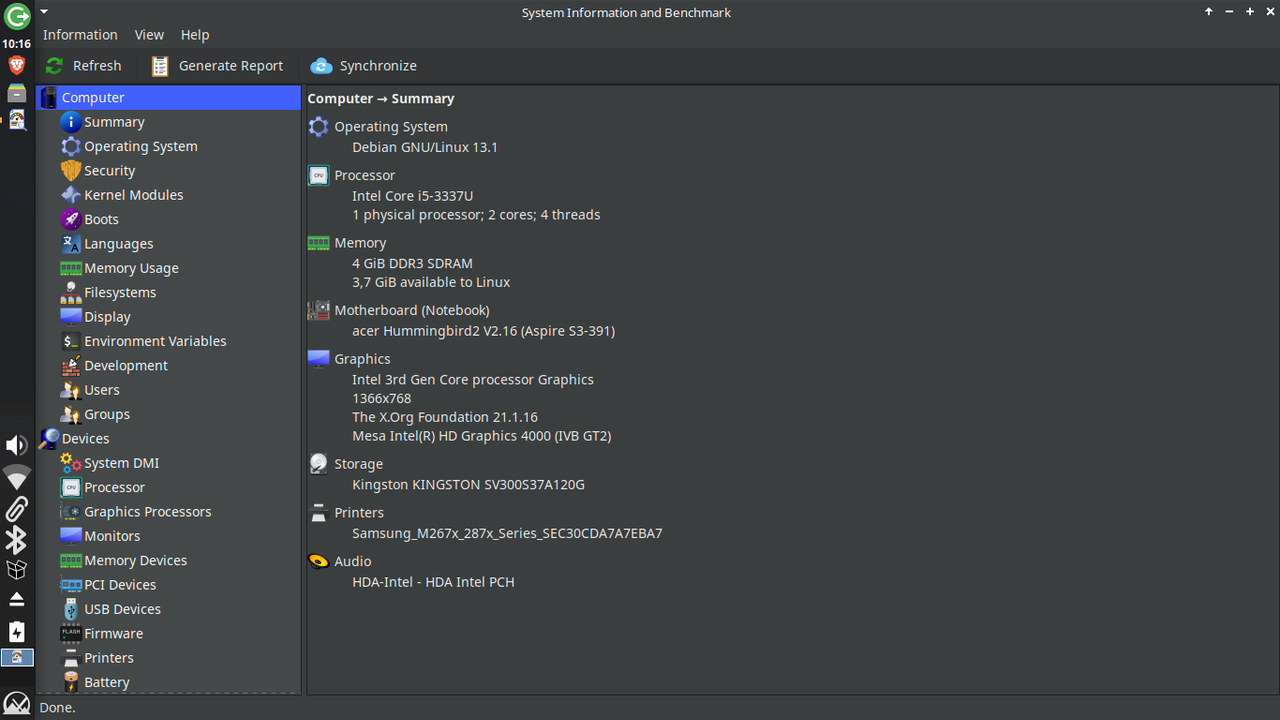
Task: Open the Information menu
Action: click(80, 34)
